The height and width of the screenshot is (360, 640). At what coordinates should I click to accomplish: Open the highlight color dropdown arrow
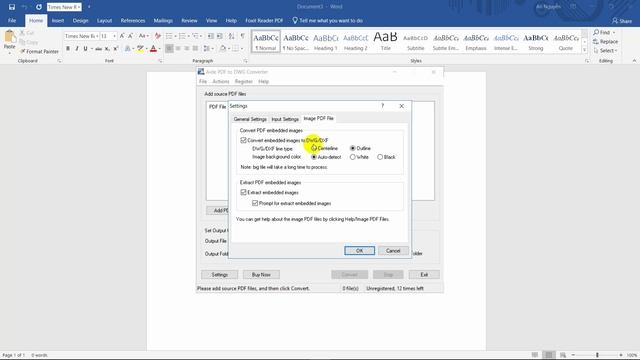coord(147,49)
